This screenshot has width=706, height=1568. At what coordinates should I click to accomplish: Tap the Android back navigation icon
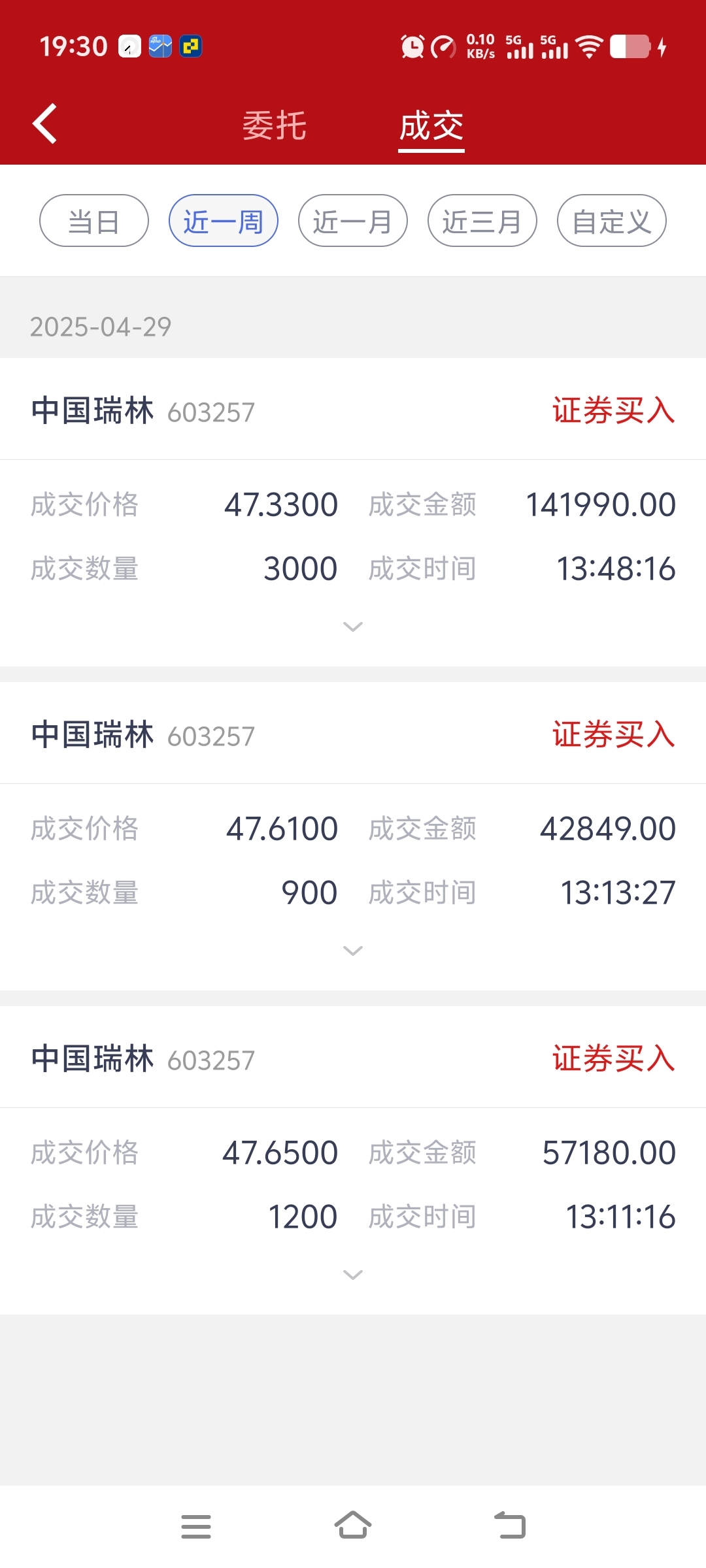pyautogui.click(x=510, y=1526)
